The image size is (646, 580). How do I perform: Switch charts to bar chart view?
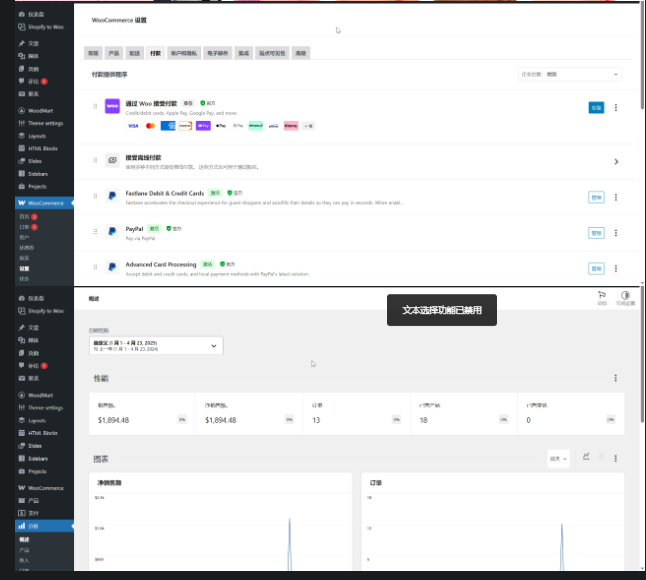[x=601, y=456]
